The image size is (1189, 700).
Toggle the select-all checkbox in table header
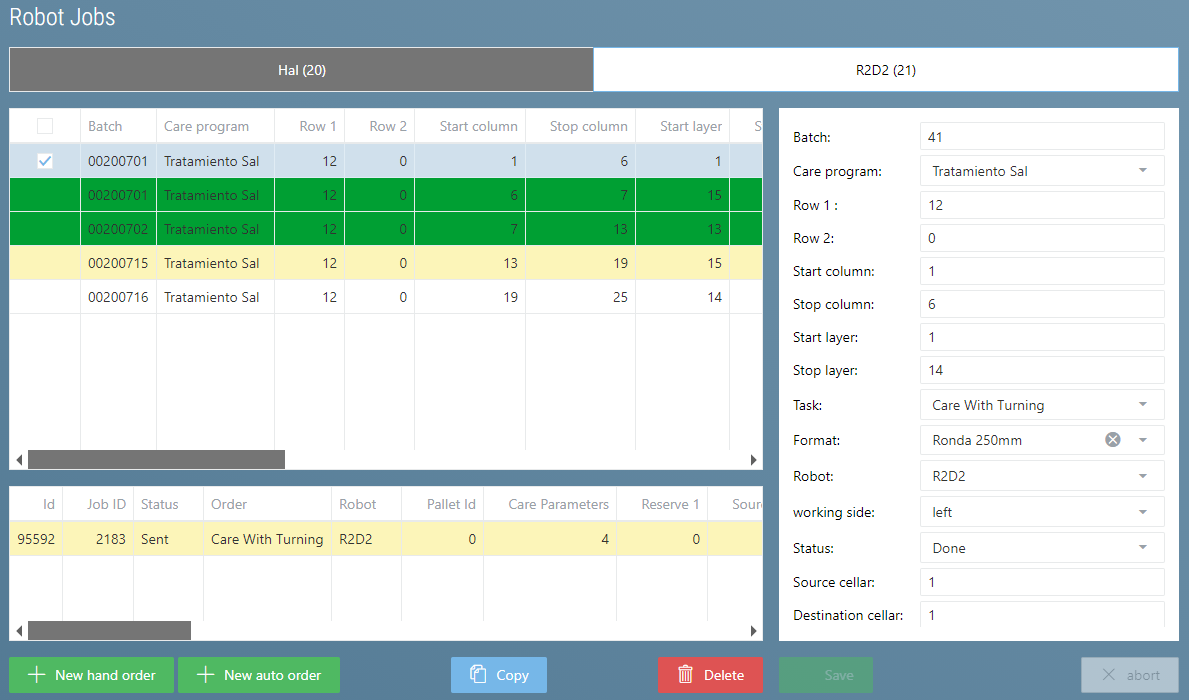45,126
